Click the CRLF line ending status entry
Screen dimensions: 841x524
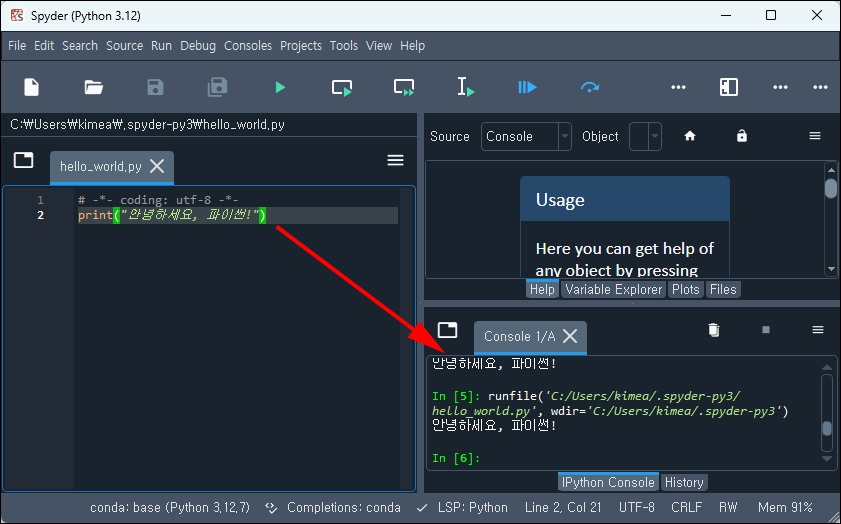click(687, 507)
